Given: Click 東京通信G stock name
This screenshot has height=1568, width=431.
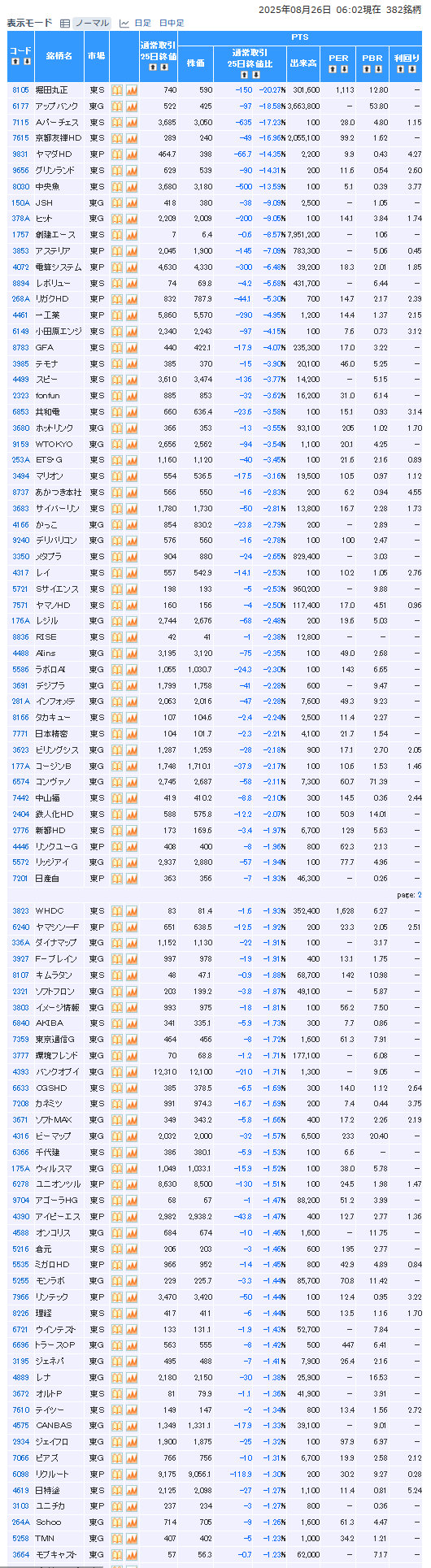Looking at the screenshot, I should pos(54,1040).
